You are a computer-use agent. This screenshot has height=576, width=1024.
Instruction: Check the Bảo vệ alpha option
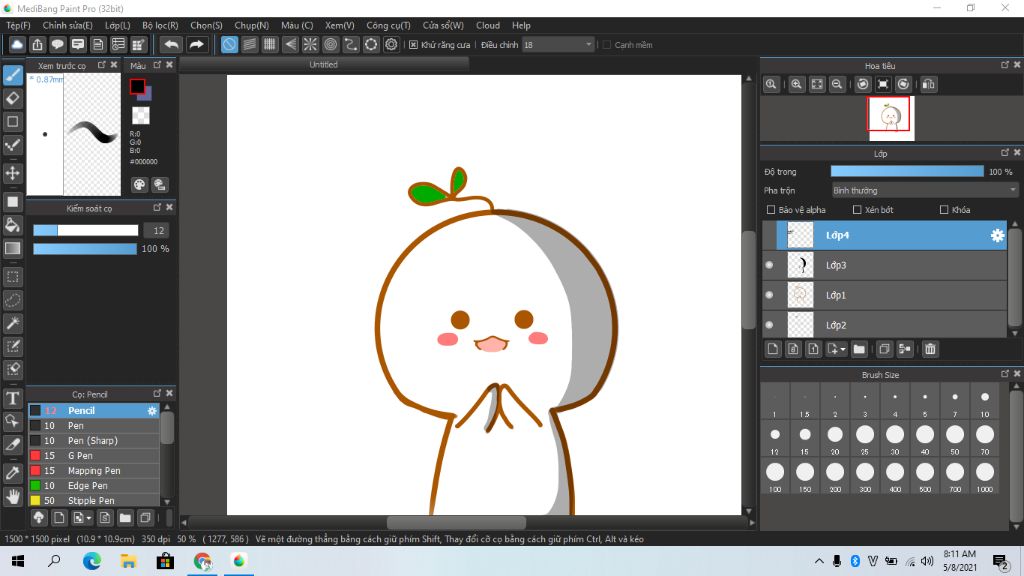click(x=771, y=210)
